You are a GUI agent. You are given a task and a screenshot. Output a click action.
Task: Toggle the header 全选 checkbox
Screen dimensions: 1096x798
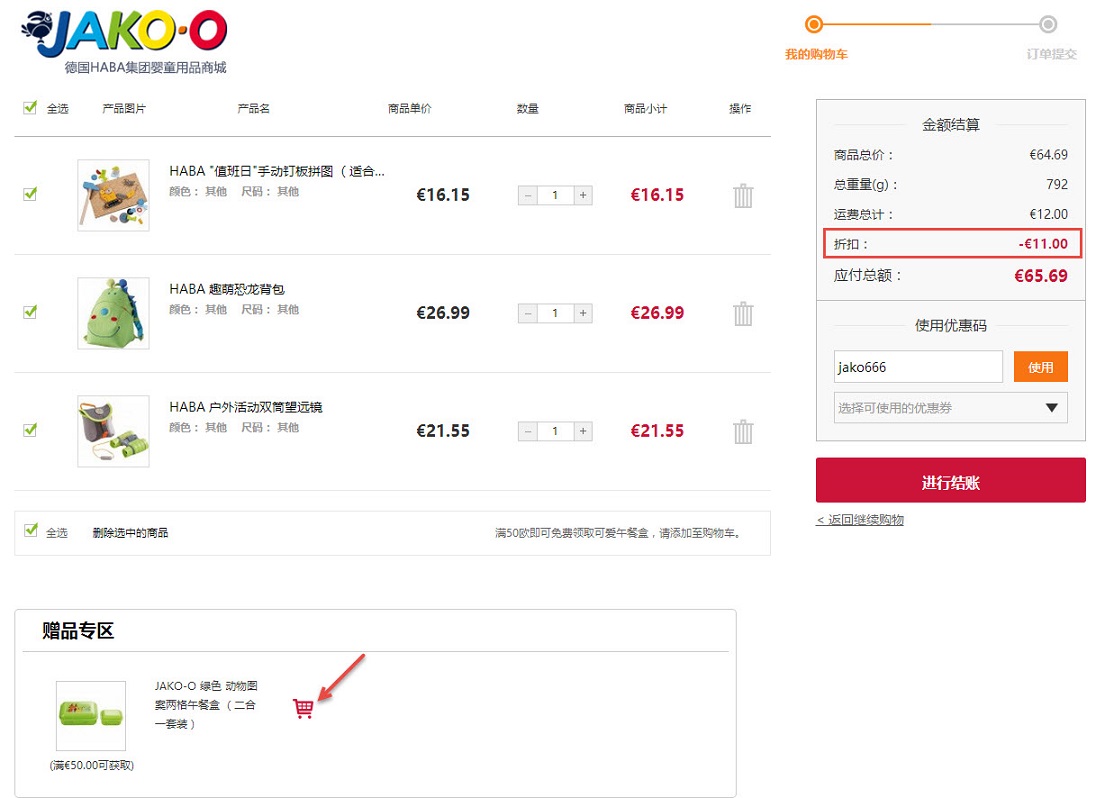30,108
